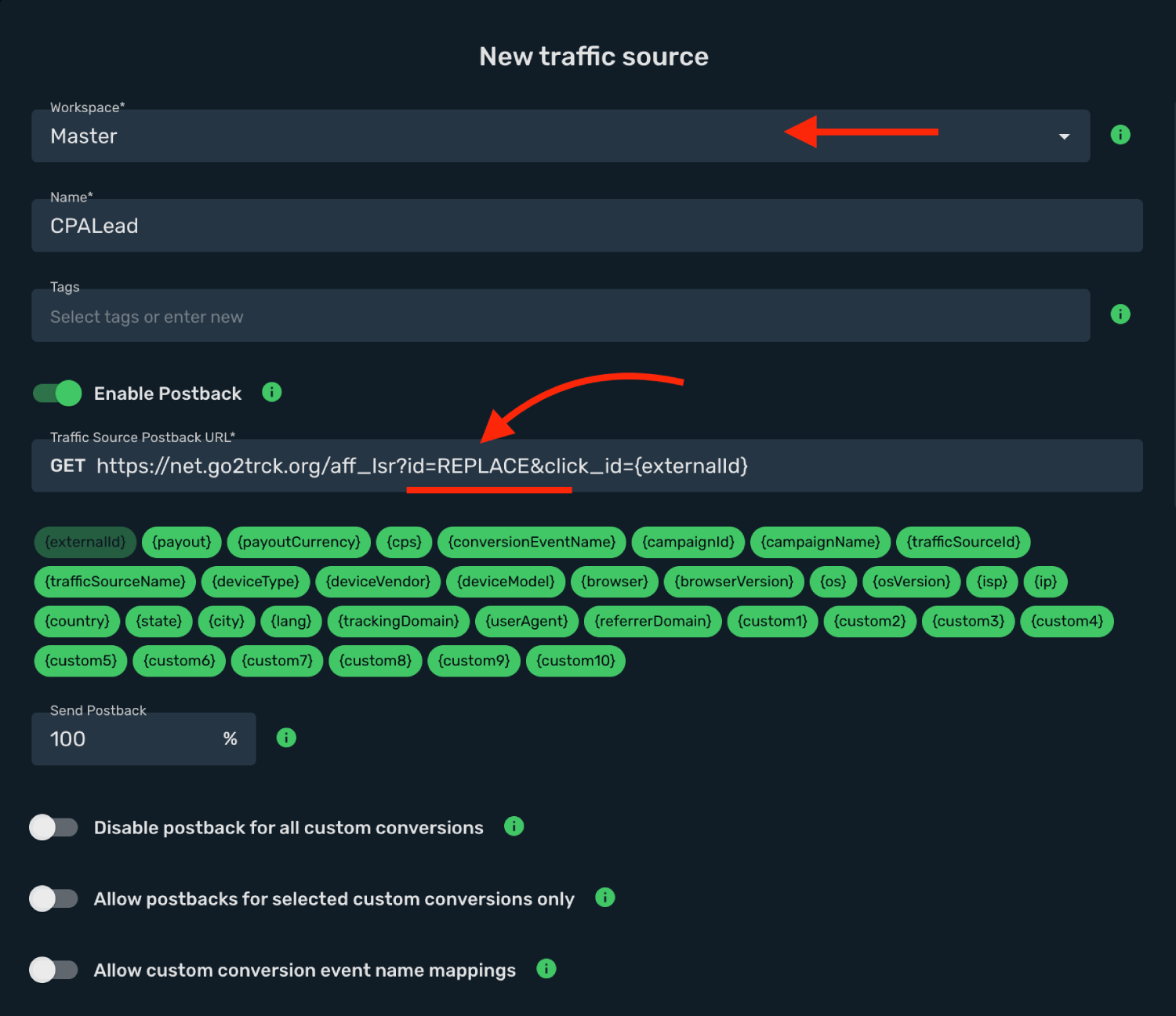Switch on Allow custom conversion event name mappings

[53, 970]
